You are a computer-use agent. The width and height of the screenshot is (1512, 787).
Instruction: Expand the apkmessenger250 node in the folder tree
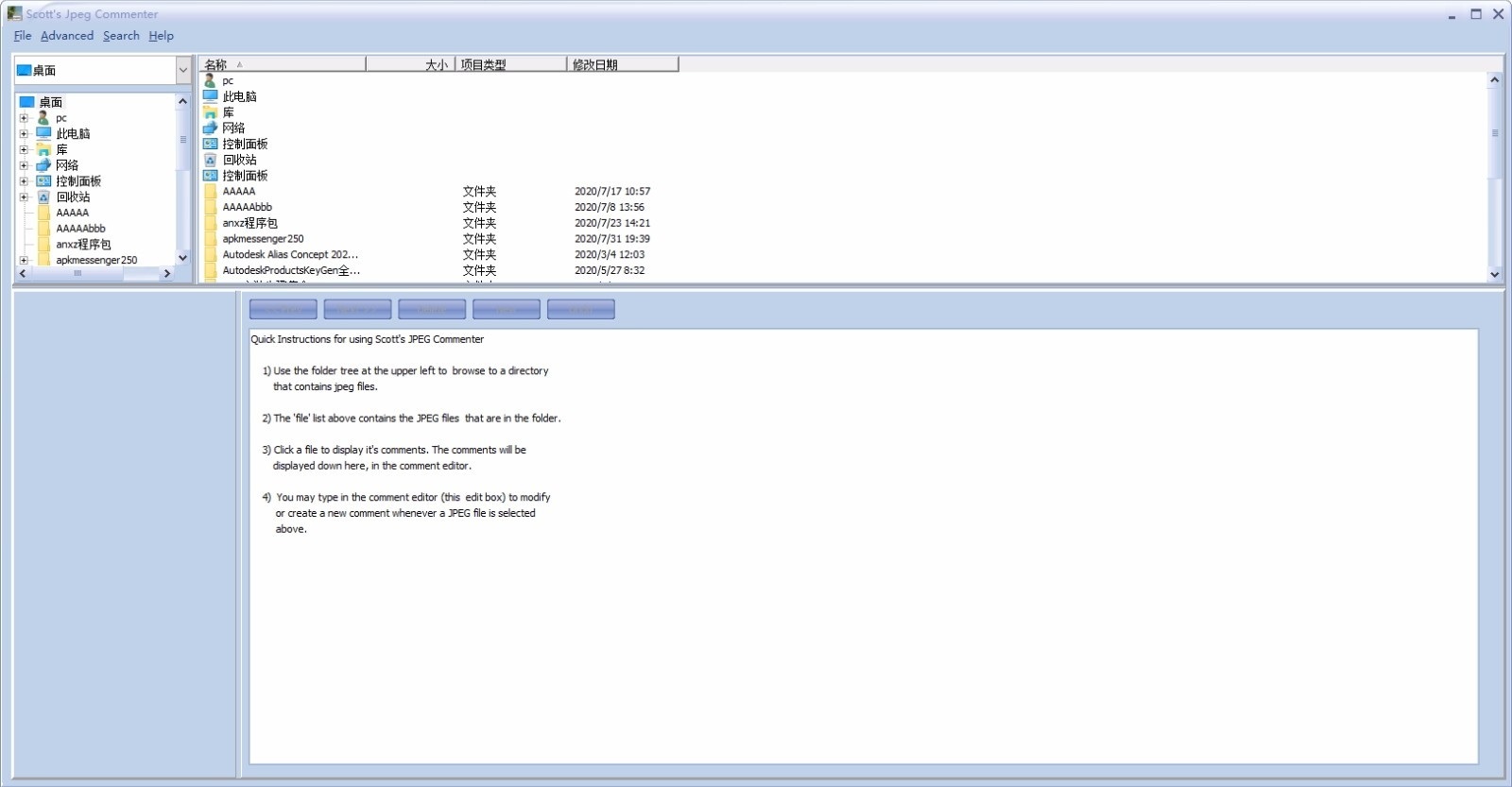(x=24, y=260)
